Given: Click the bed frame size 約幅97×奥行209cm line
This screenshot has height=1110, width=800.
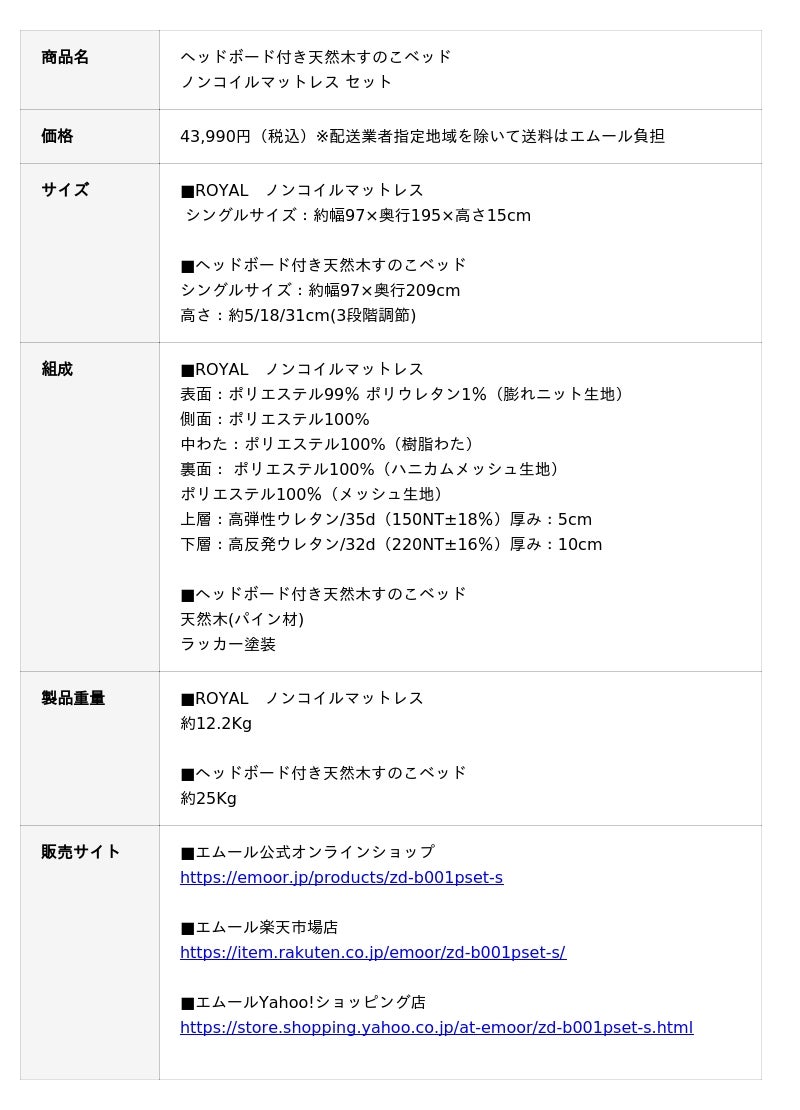Looking at the screenshot, I should pos(320,290).
